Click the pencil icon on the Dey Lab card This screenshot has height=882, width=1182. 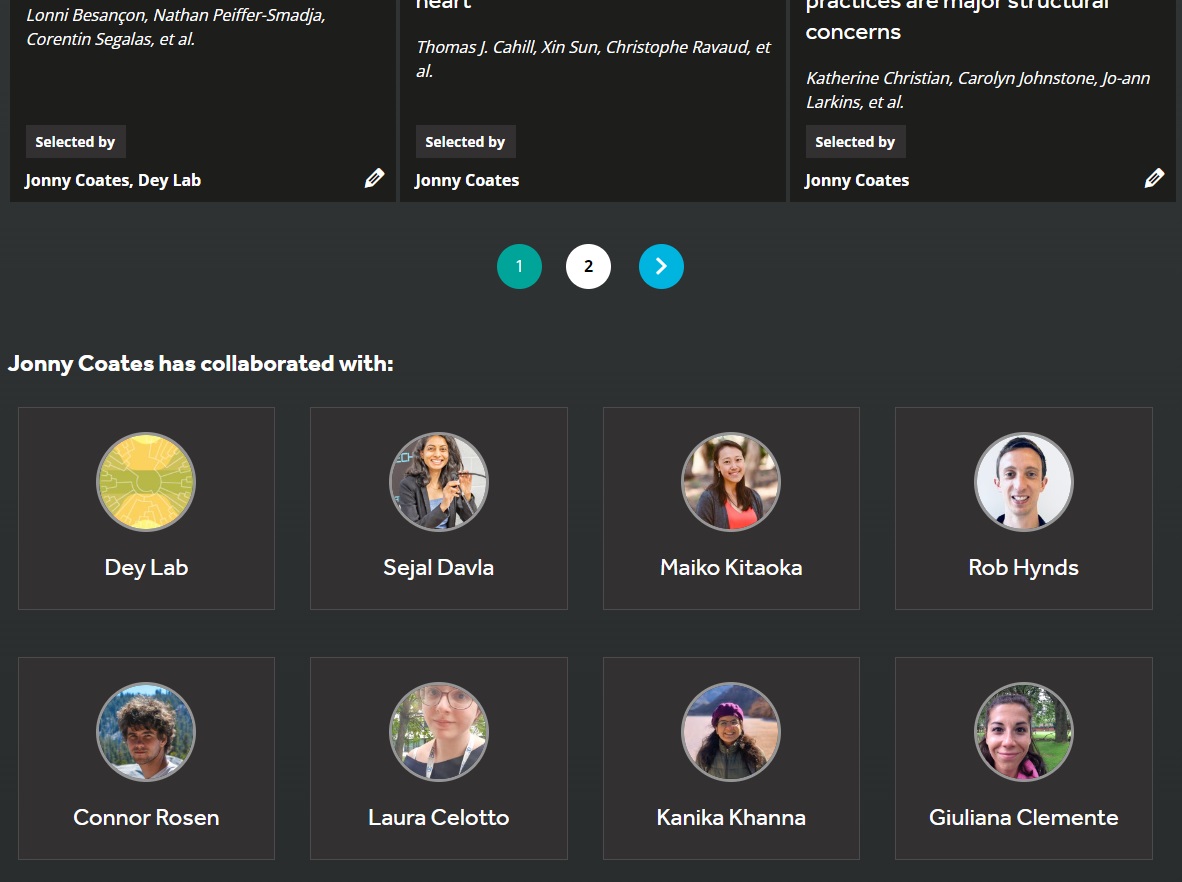(374, 179)
